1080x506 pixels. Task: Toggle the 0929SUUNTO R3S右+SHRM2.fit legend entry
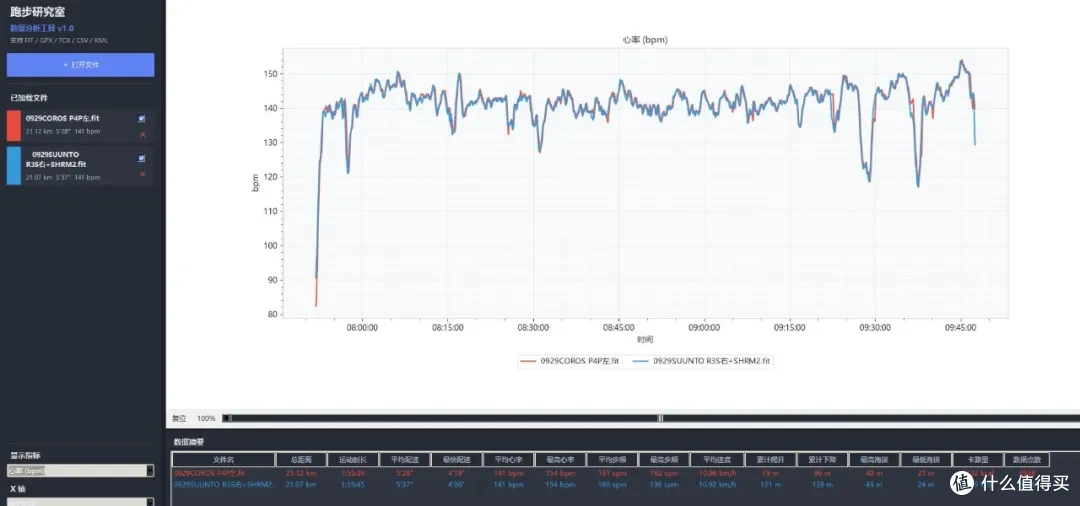point(701,361)
